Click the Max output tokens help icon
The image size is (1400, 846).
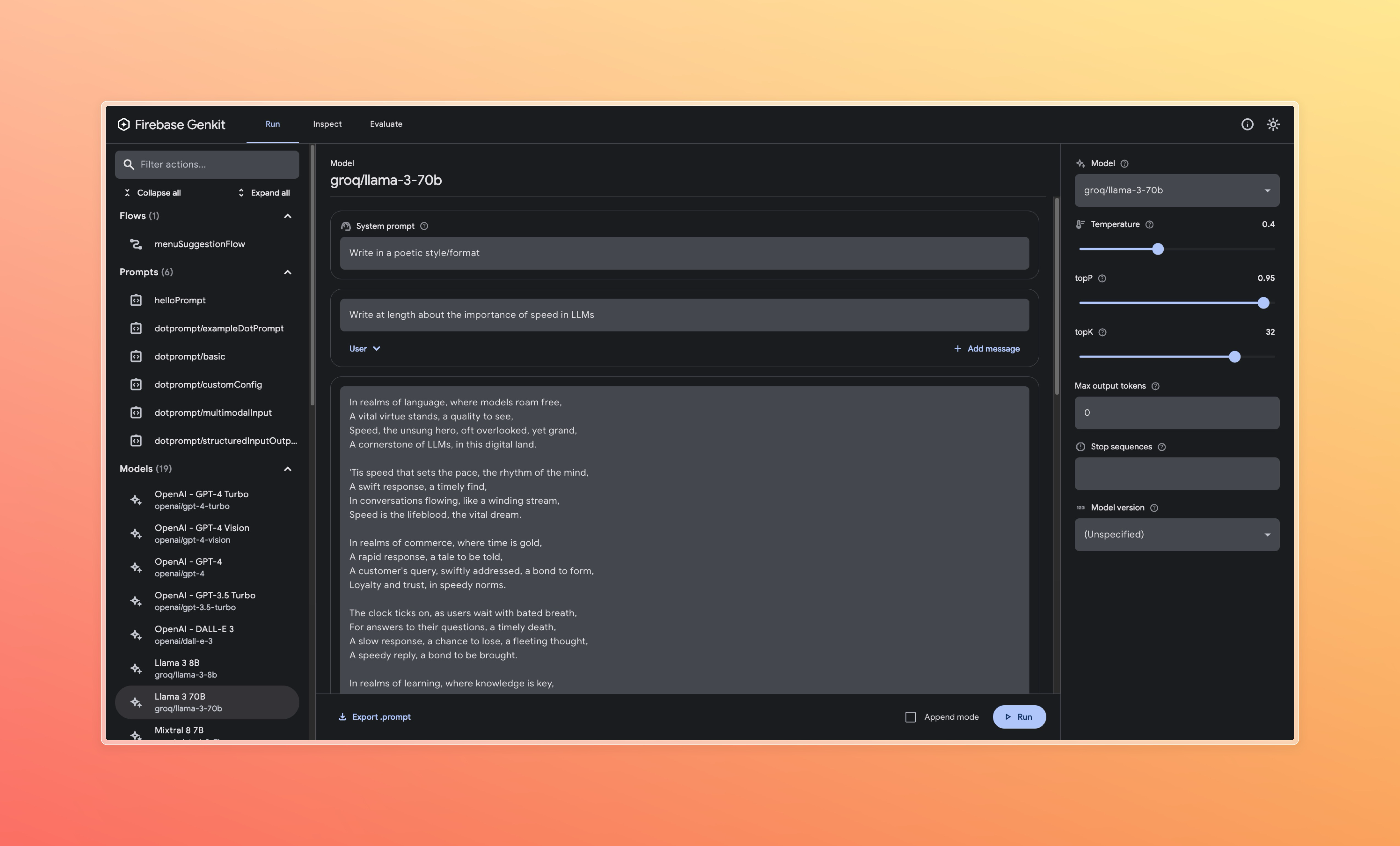1155,386
